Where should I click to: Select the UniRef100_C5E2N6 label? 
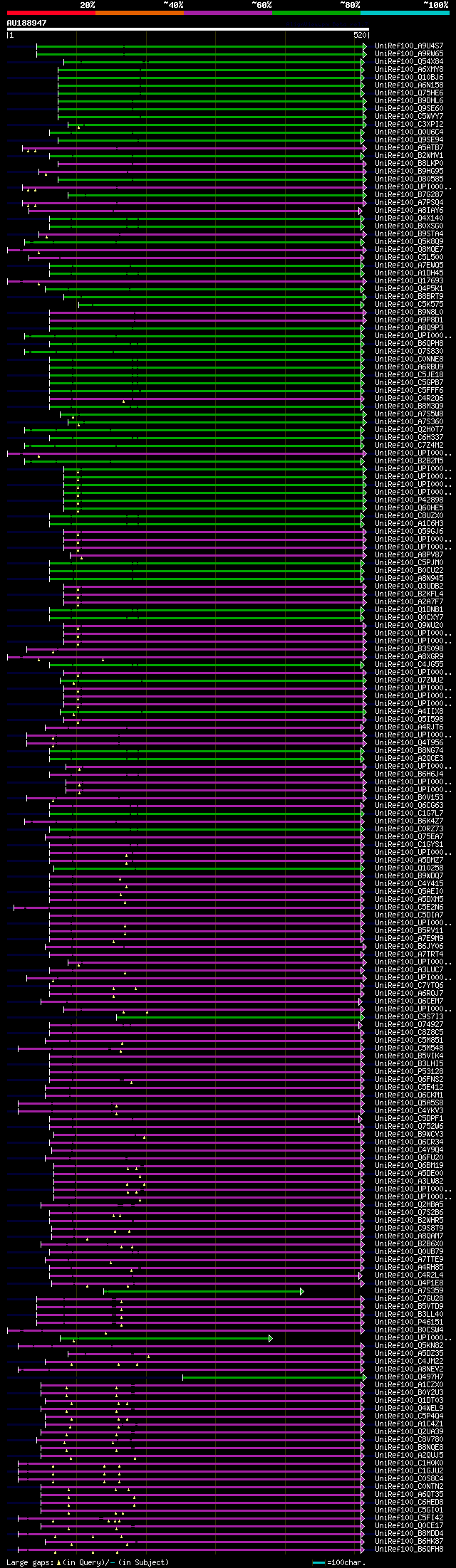point(409,907)
